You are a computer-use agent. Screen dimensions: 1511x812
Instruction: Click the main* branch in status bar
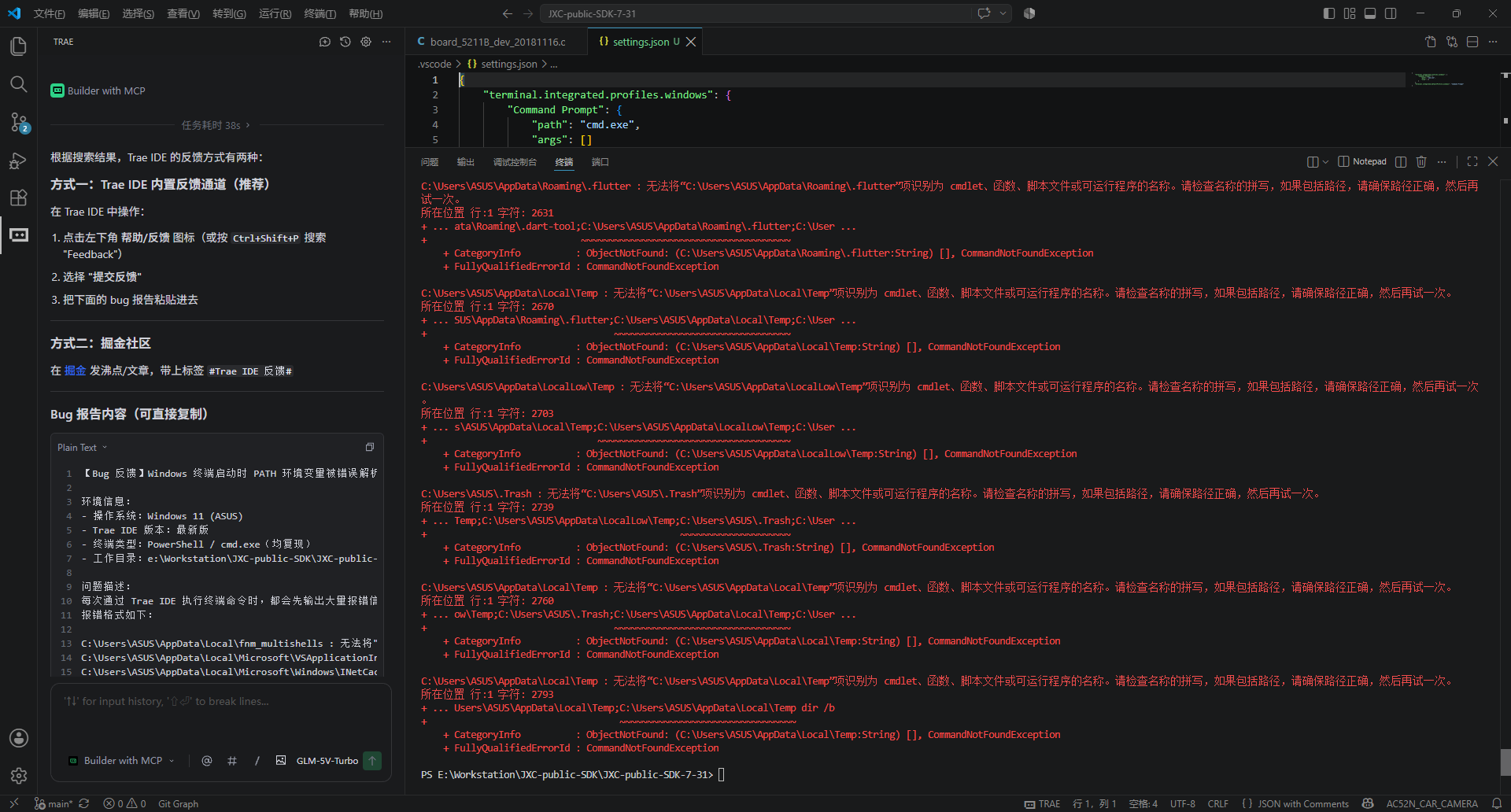tap(54, 803)
